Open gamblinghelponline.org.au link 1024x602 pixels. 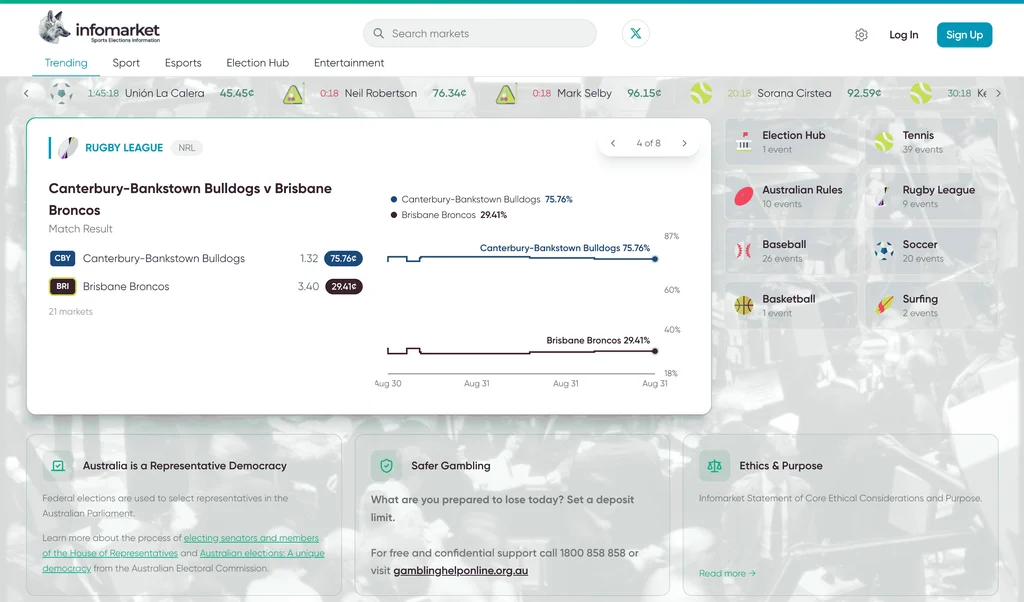pos(460,571)
